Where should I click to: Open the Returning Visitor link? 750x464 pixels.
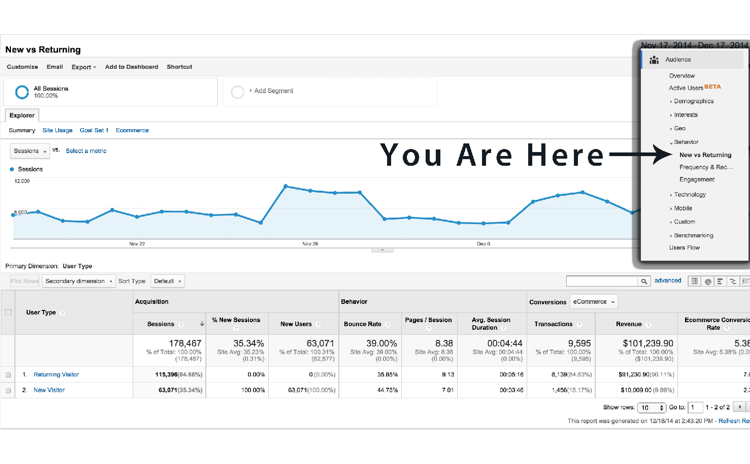(x=56, y=375)
